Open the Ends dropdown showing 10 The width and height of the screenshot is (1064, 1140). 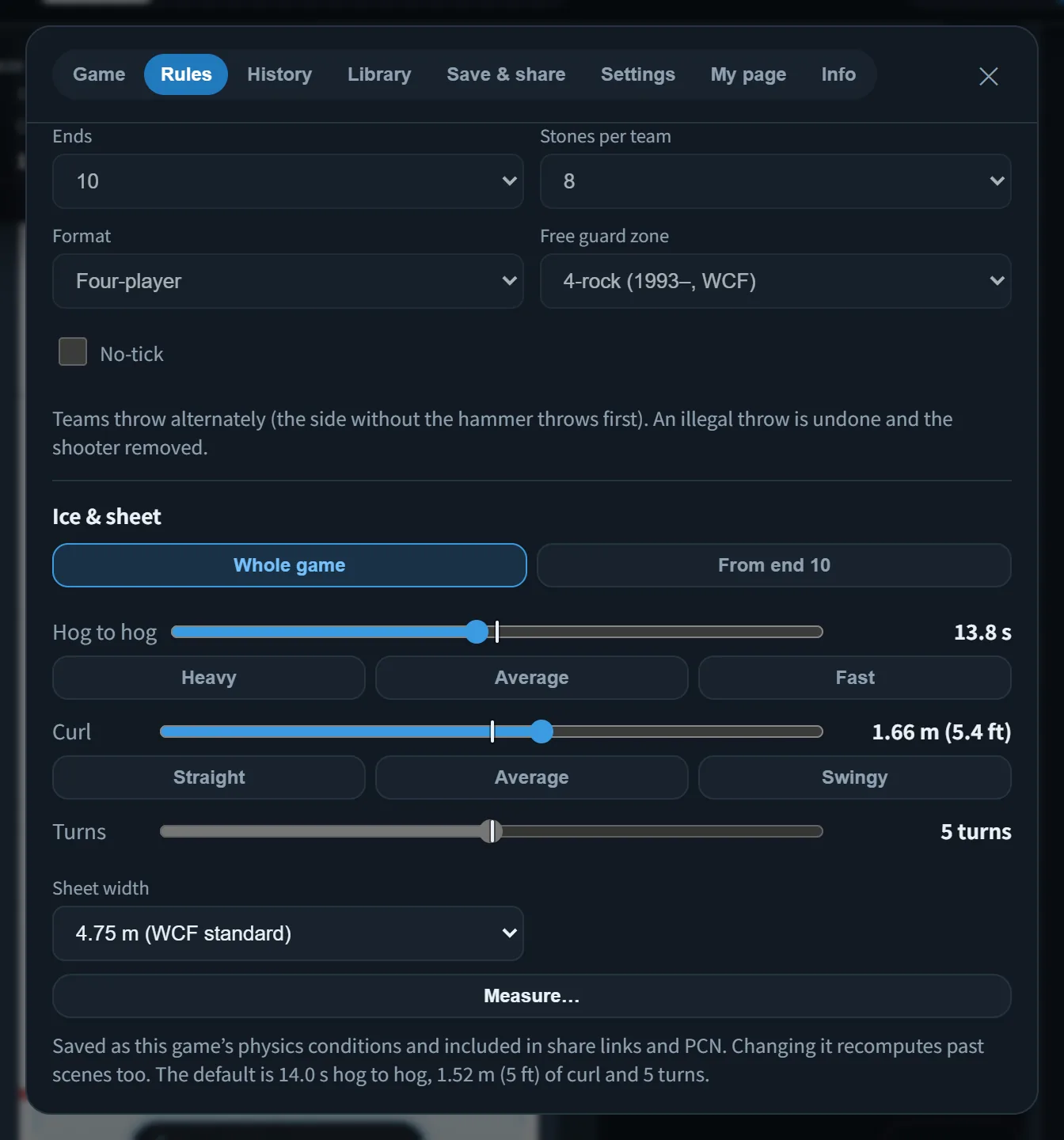(288, 181)
